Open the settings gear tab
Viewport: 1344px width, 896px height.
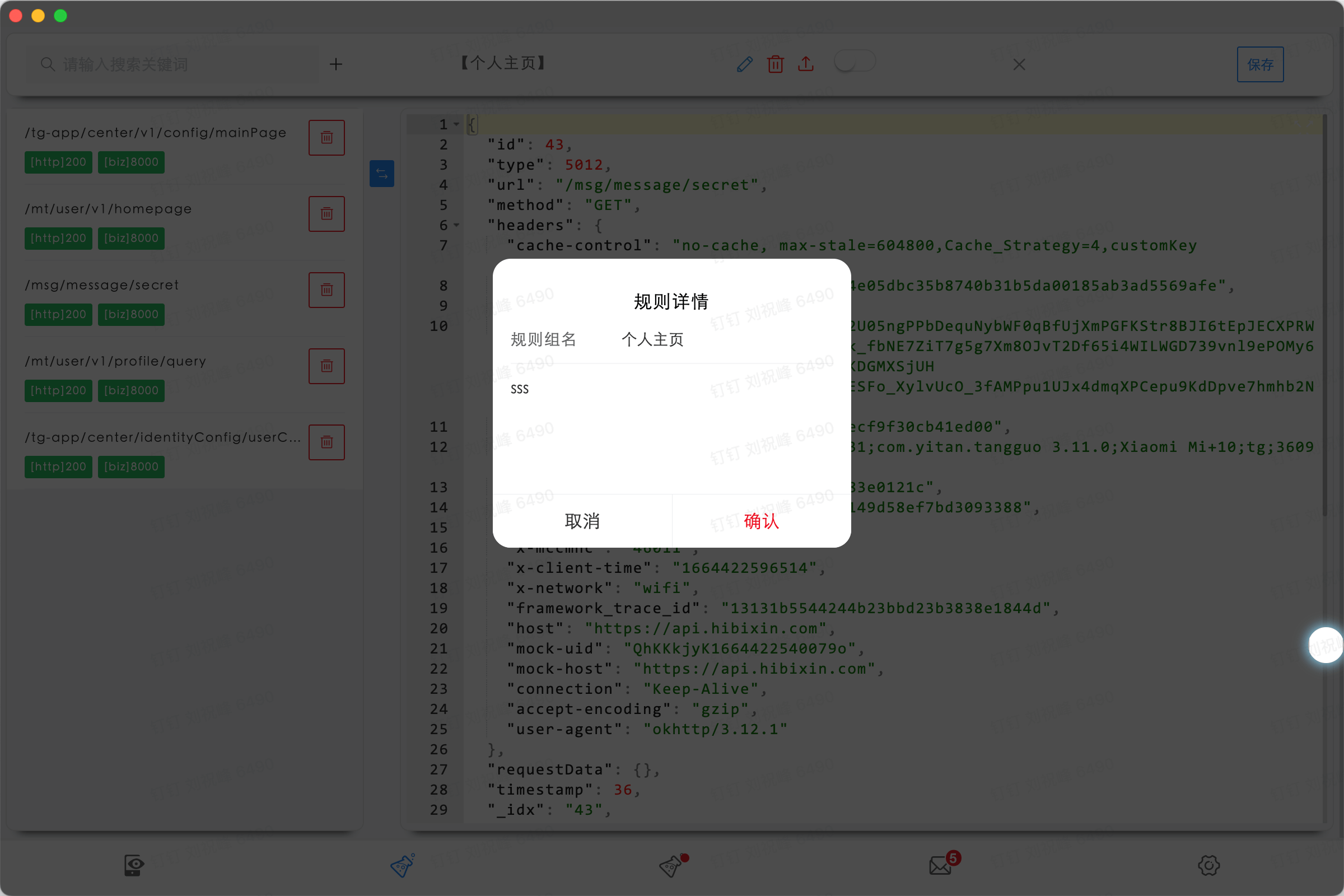(1209, 865)
